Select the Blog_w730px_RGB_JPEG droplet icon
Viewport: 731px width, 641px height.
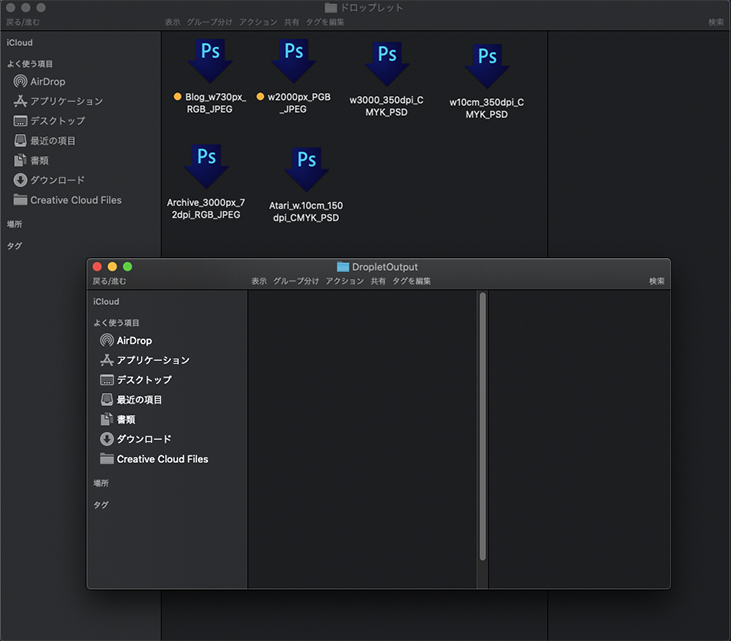point(210,61)
